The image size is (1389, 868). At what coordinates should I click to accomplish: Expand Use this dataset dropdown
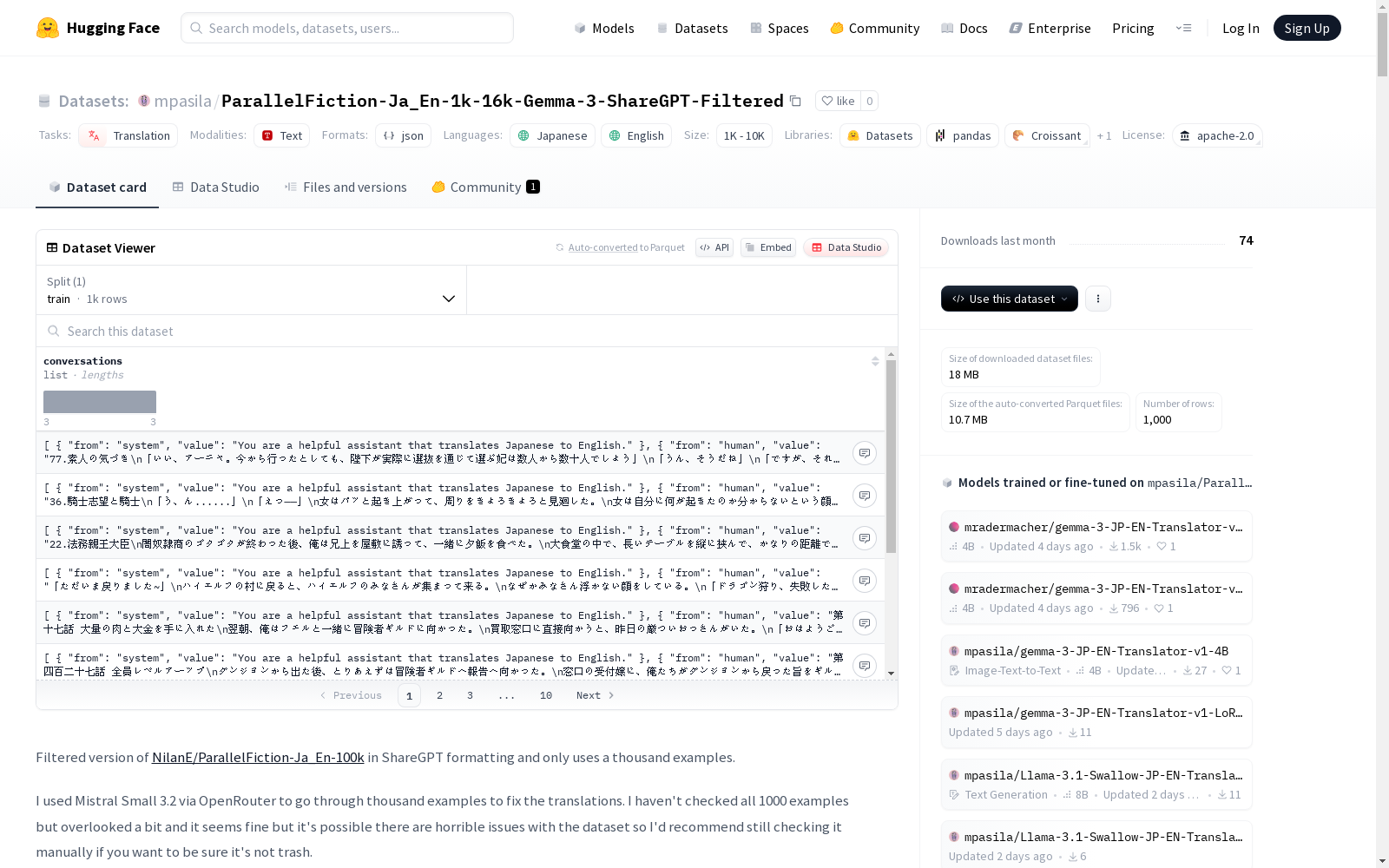click(1010, 299)
